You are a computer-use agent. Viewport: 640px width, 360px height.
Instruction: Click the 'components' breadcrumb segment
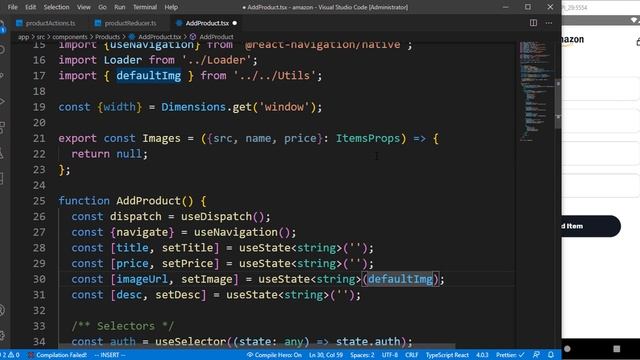70,37
